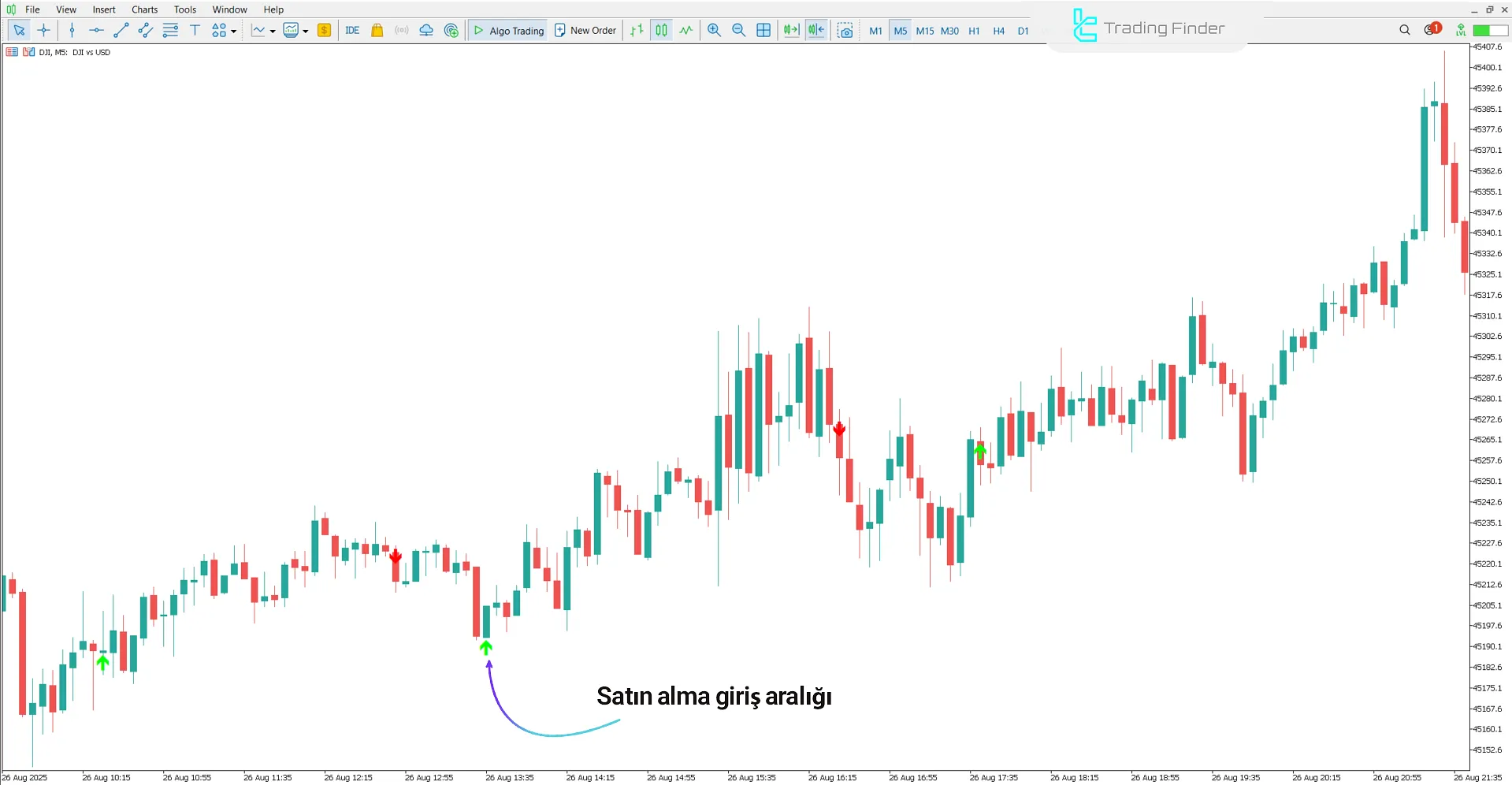The height and width of the screenshot is (785, 1512).
Task: Switch timeframe to H1
Action: [974, 32]
